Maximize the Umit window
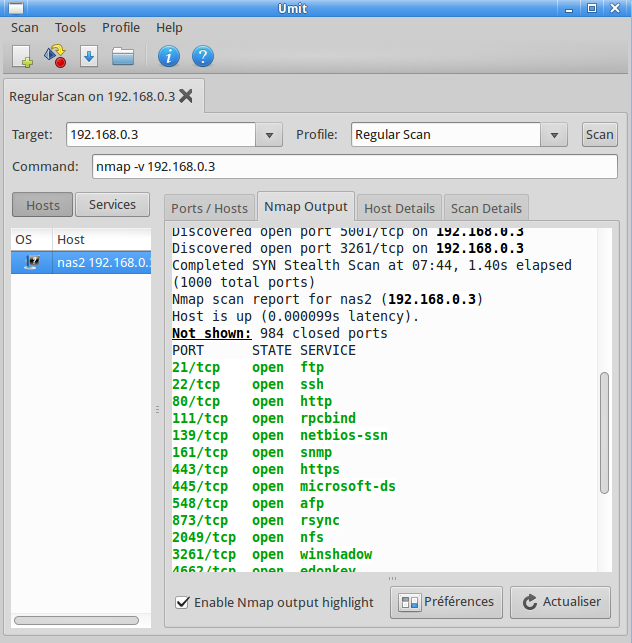 pyautogui.click(x=592, y=8)
